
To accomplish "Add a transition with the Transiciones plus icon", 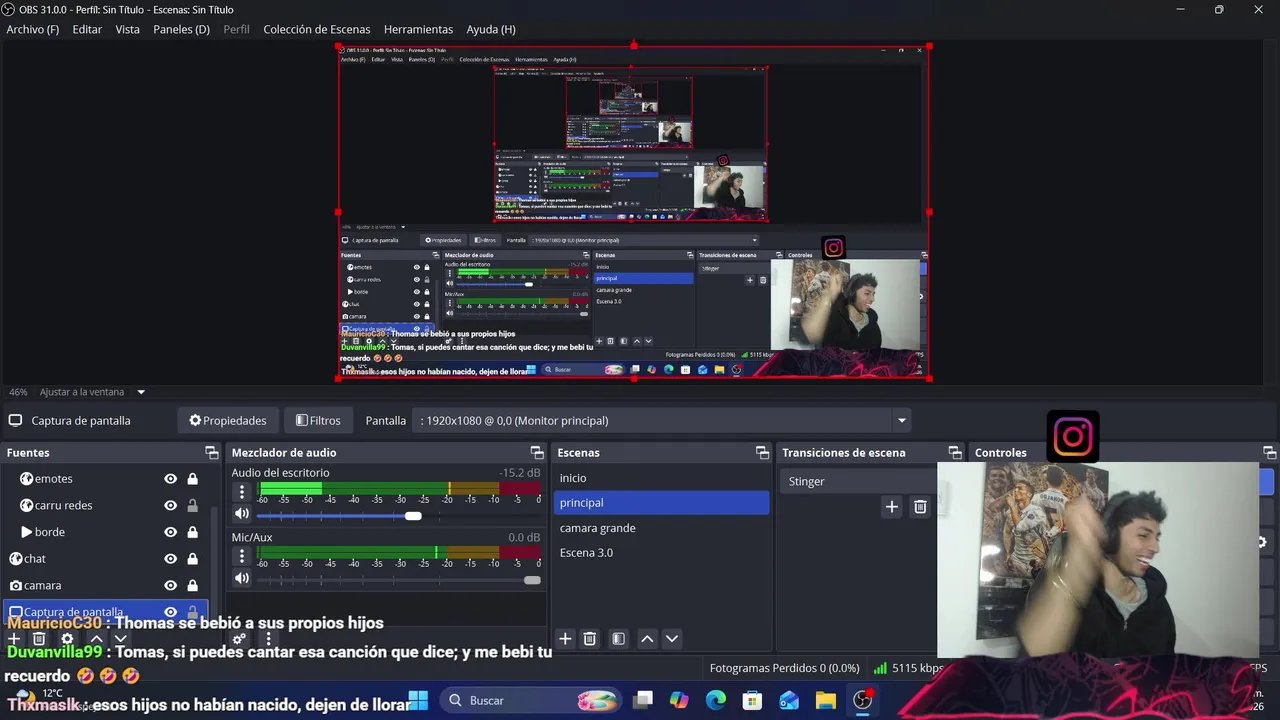I will (x=891, y=507).
